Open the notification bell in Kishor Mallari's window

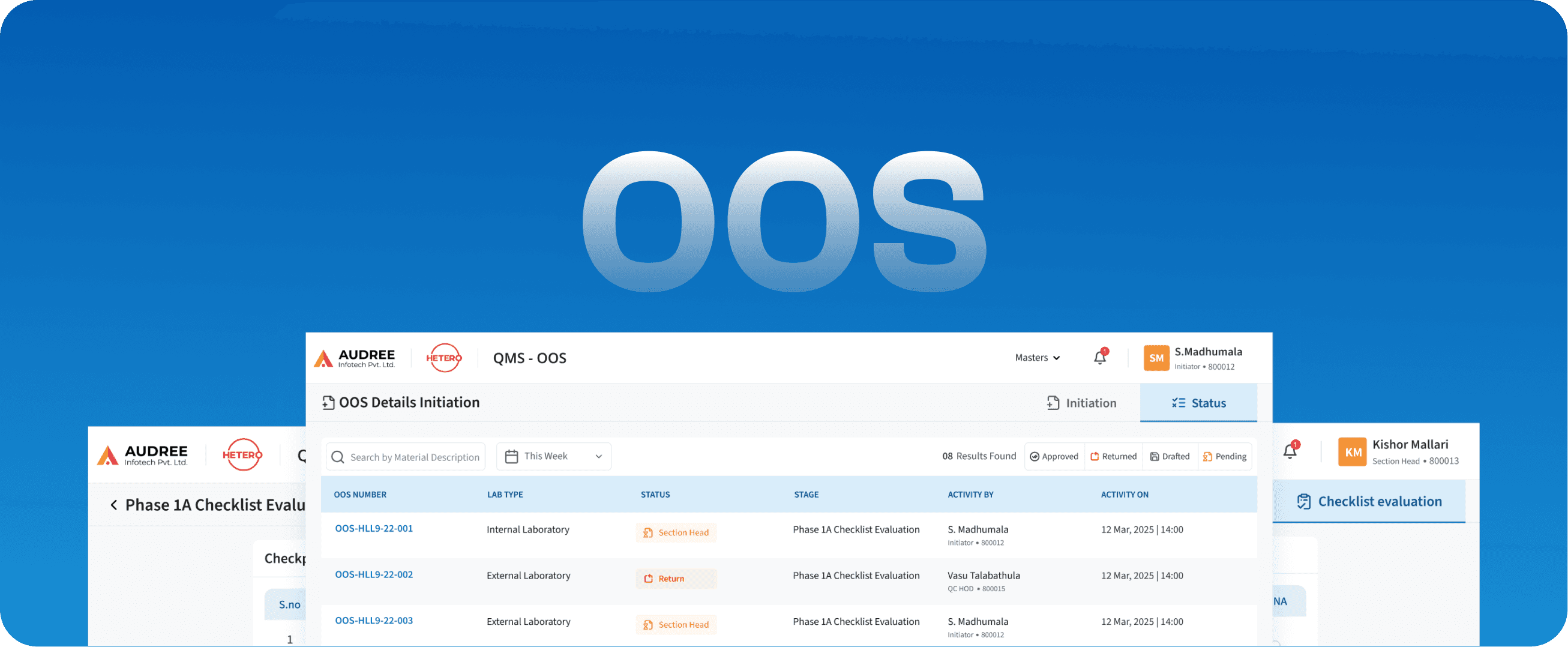(1290, 450)
